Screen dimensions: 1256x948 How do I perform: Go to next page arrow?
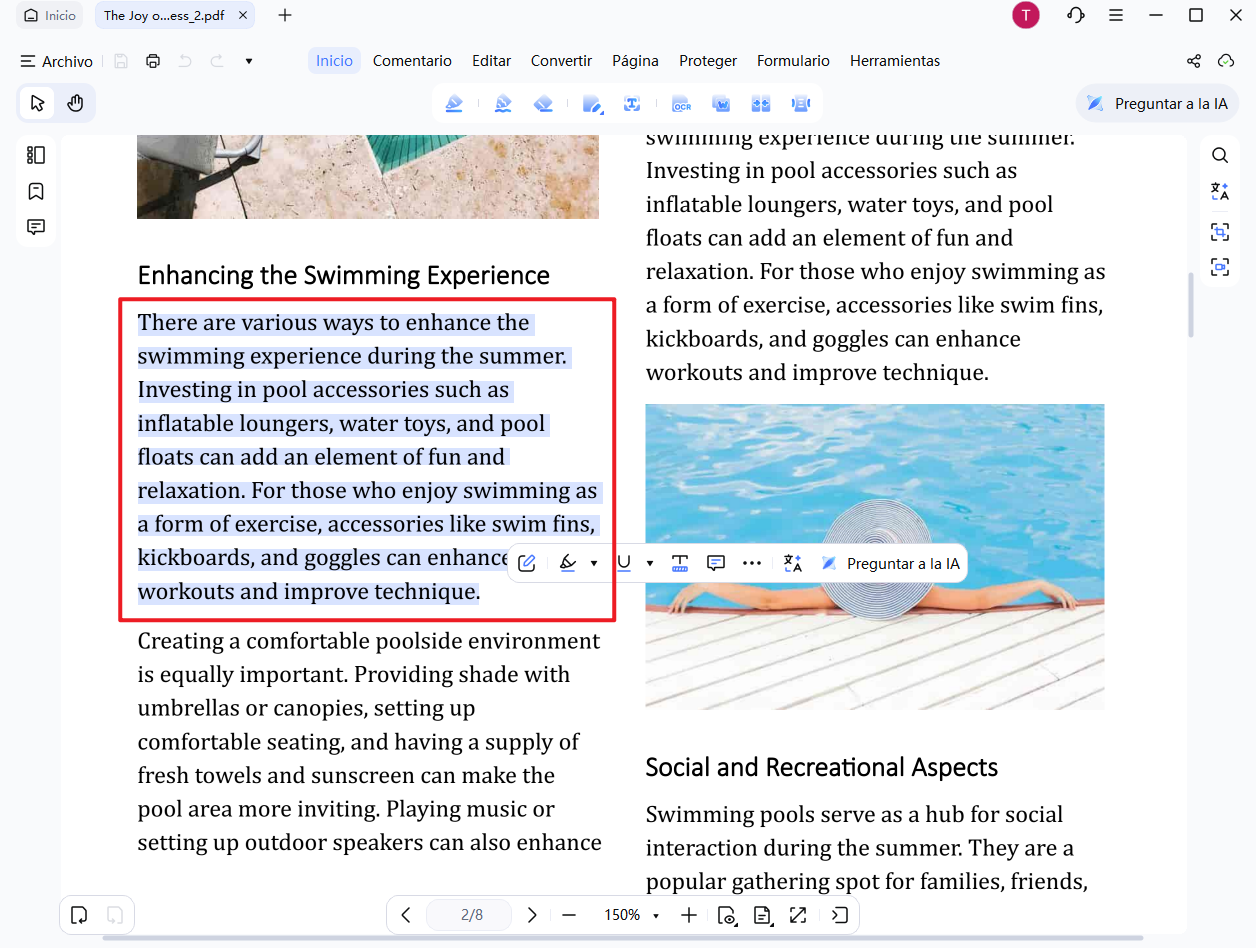532,915
